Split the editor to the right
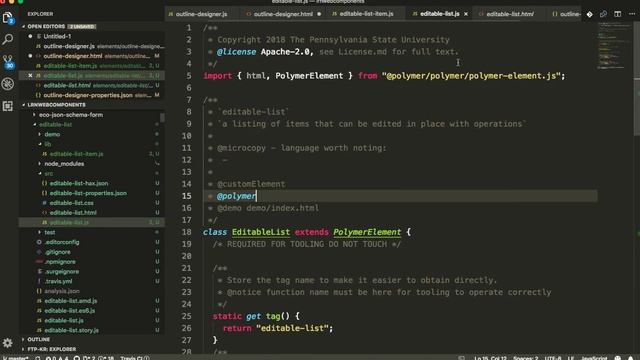 (618, 14)
